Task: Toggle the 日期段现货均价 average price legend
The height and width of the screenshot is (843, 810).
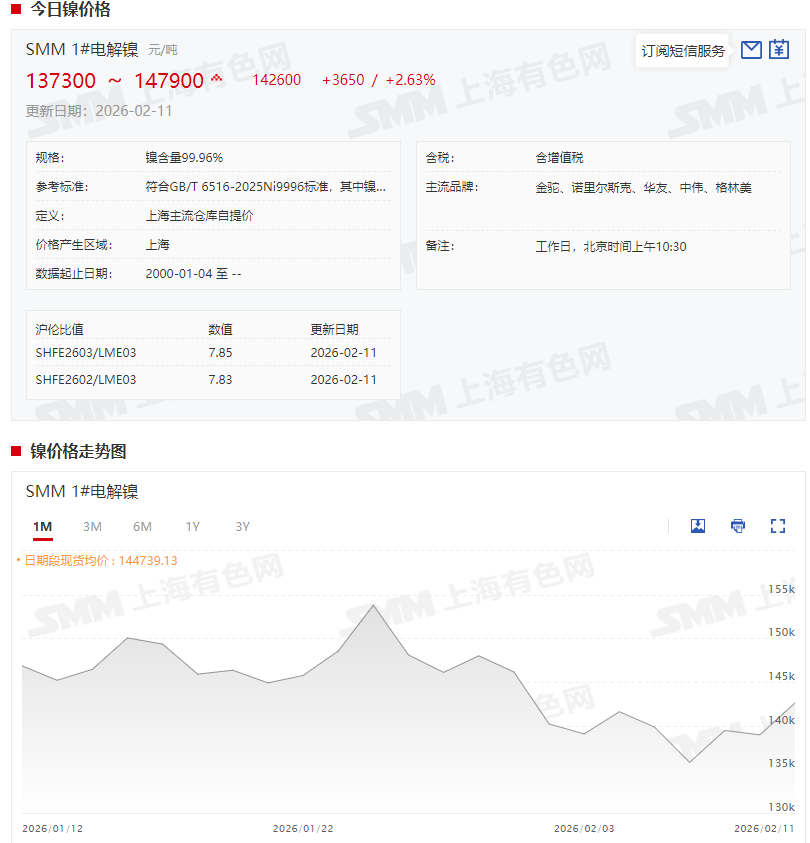Action: coord(97,561)
